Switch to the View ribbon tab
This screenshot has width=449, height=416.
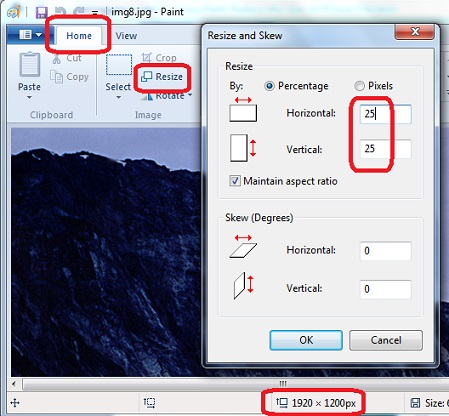[126, 36]
